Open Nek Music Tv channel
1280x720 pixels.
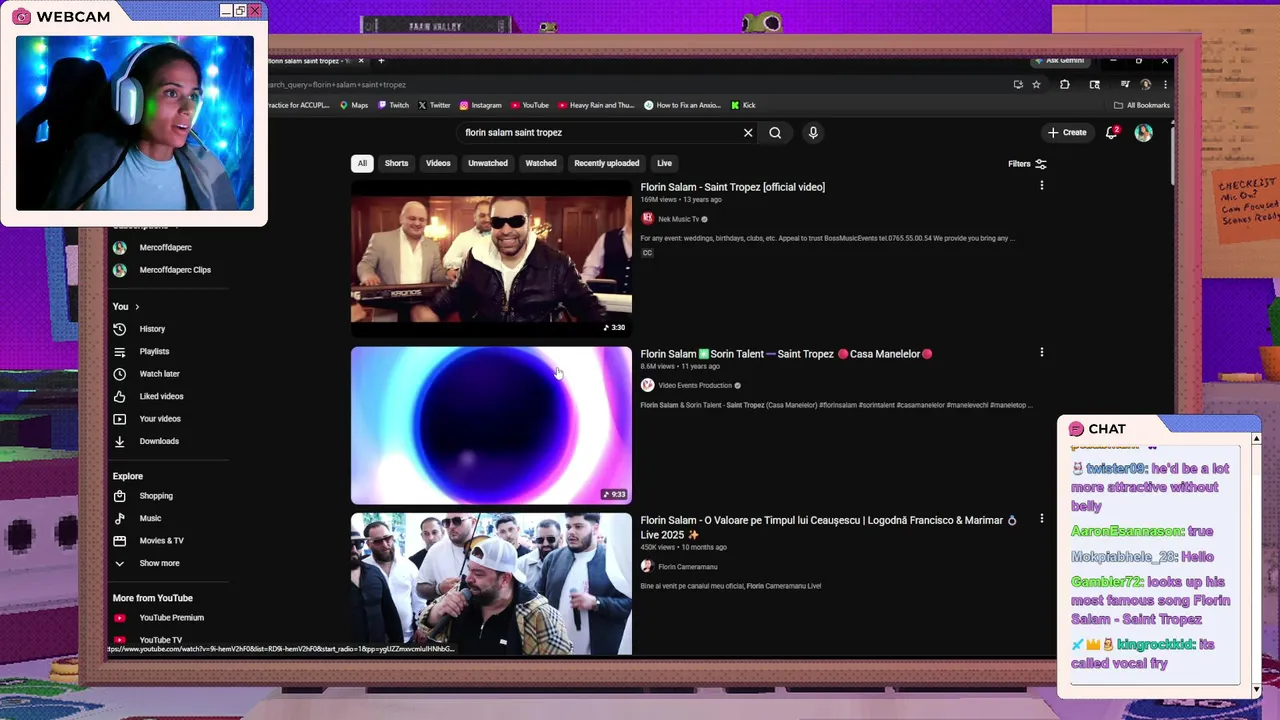click(x=678, y=219)
